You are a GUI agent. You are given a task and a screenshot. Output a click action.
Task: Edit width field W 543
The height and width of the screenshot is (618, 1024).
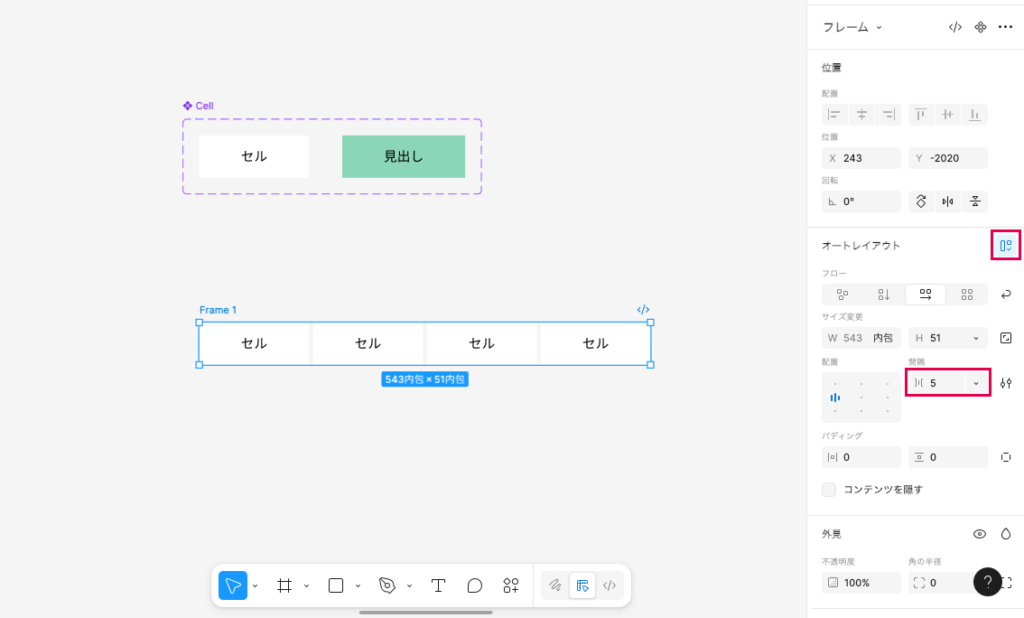tap(861, 338)
